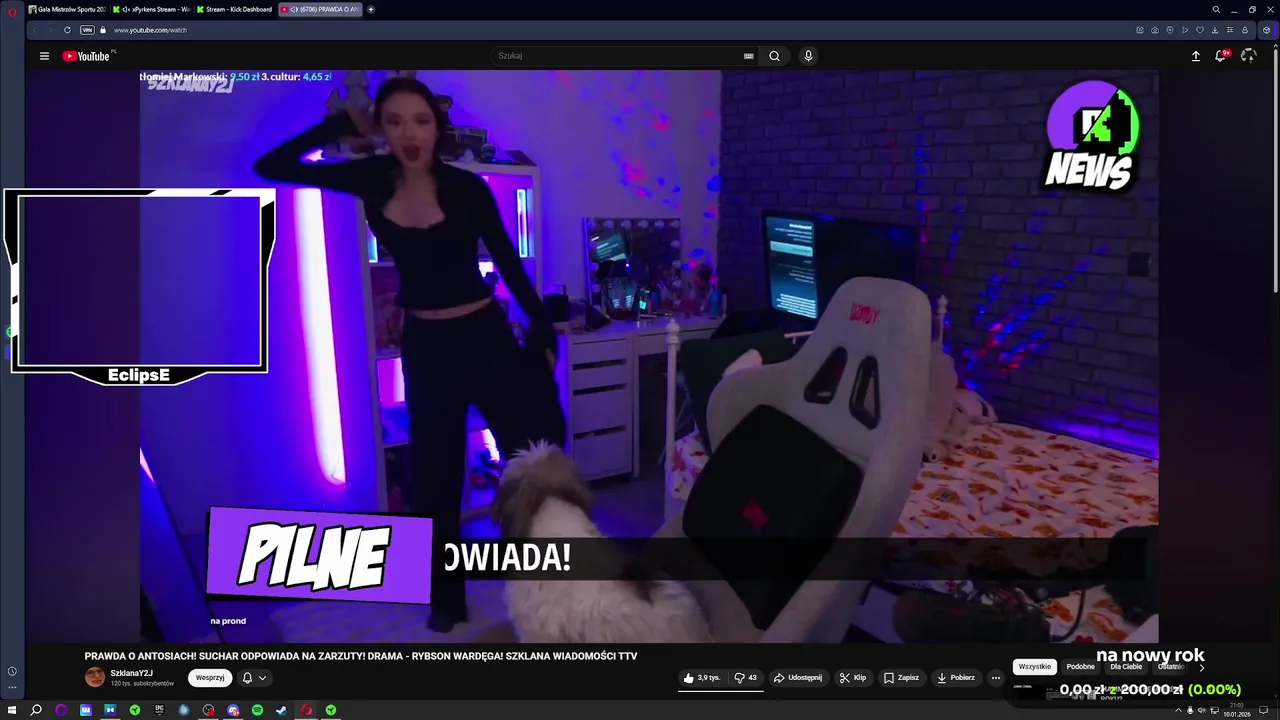The width and height of the screenshot is (1280, 720).
Task: Open the on-screen keyboard in search box
Action: pos(748,56)
